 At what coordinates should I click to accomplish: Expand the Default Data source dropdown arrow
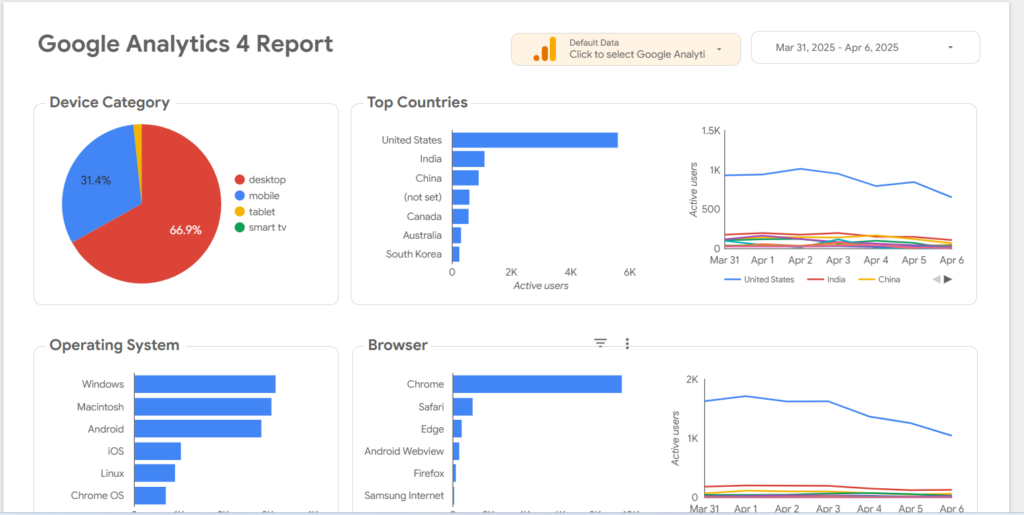[719, 49]
